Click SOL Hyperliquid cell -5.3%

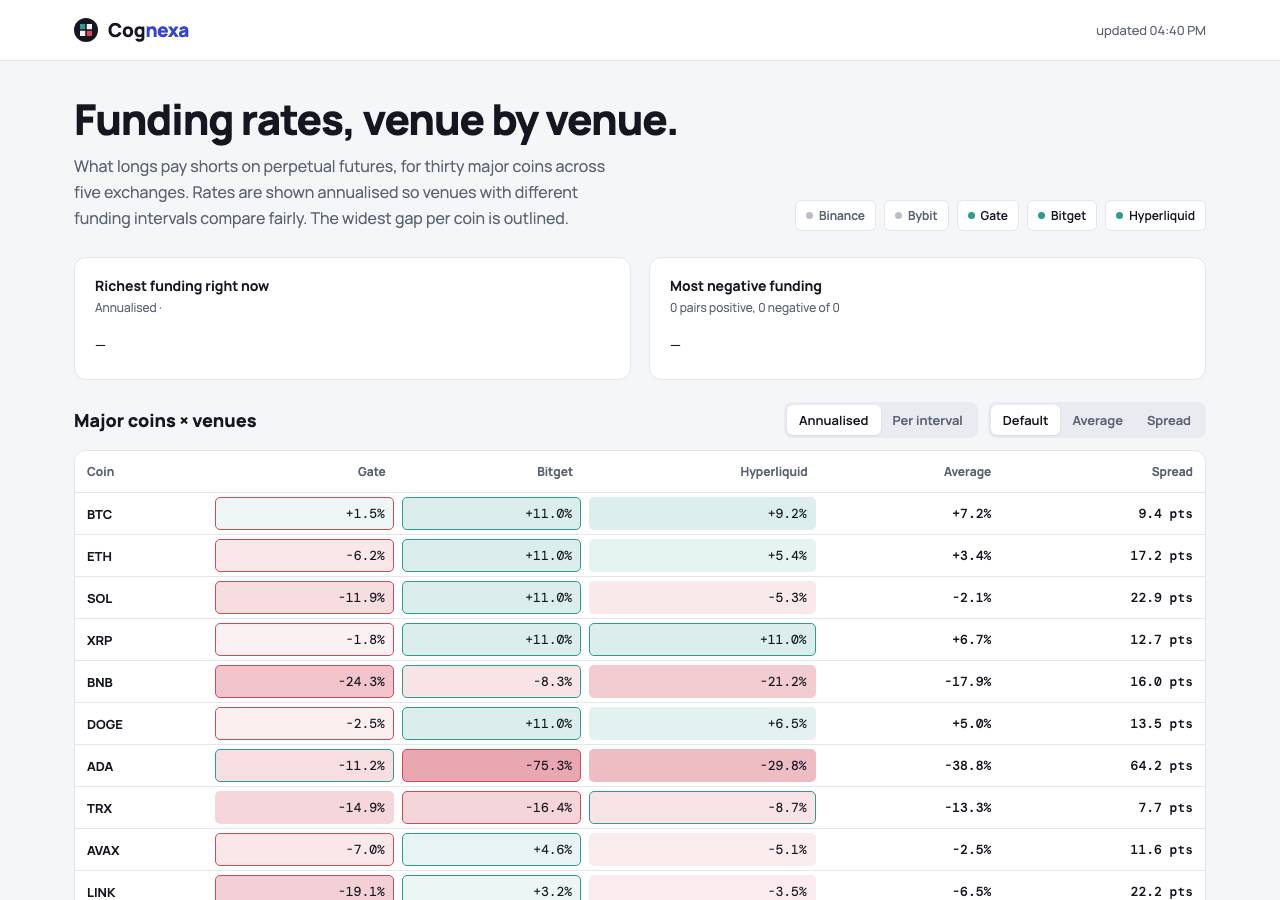(702, 598)
